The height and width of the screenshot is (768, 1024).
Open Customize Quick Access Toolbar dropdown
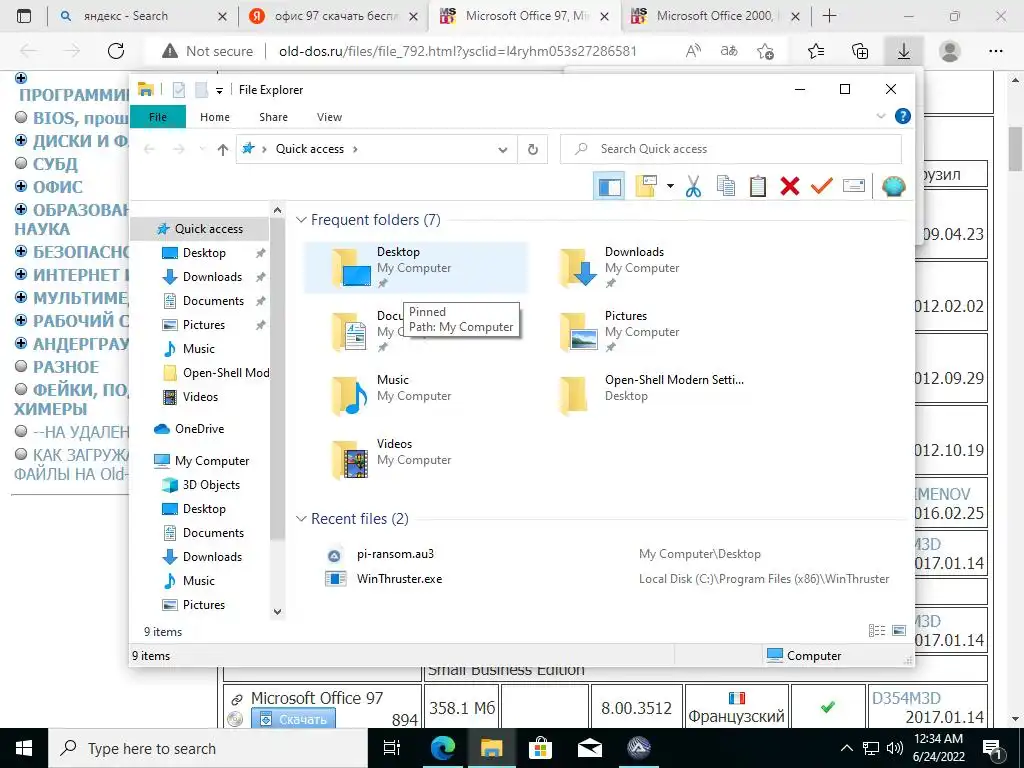click(219, 90)
